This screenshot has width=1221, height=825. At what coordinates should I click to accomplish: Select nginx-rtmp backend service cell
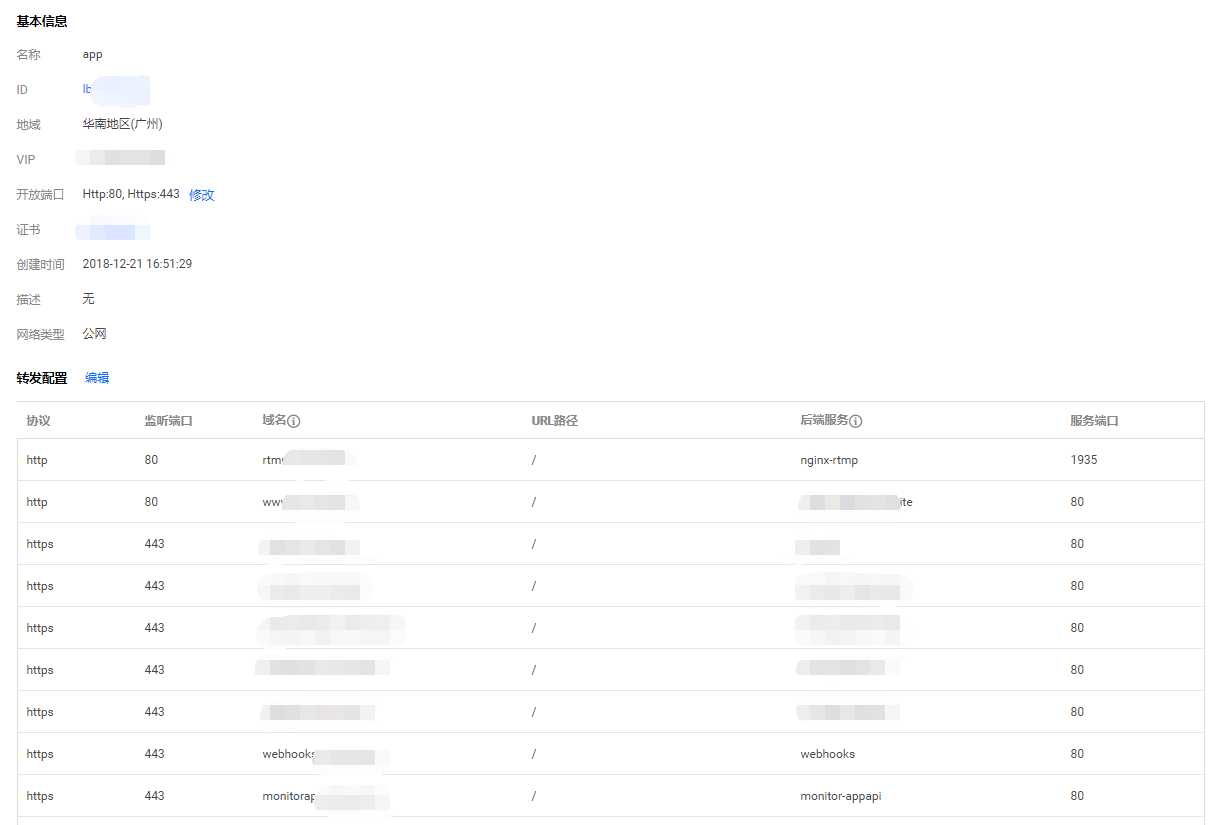pyautogui.click(x=829, y=460)
